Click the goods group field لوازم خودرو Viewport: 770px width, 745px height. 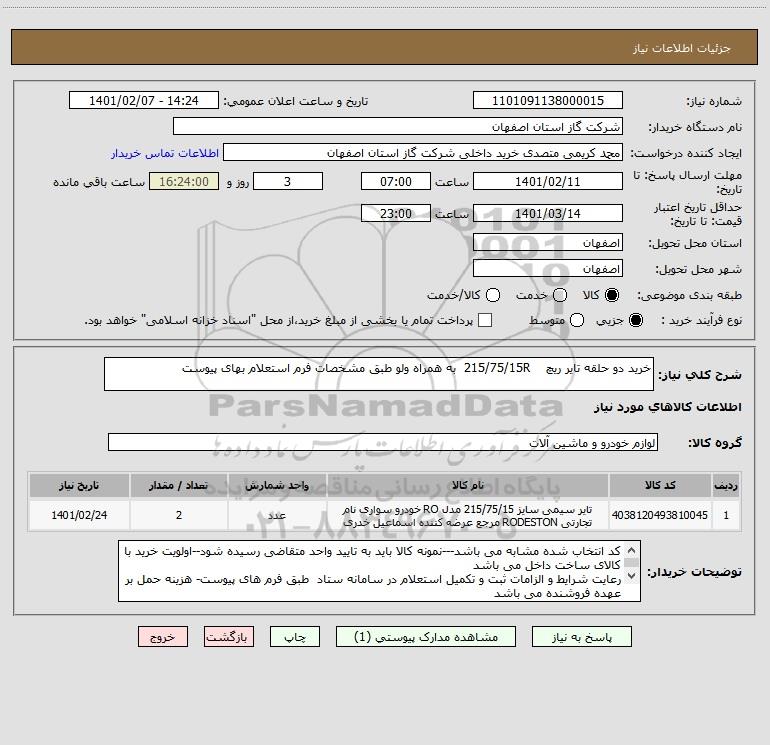coord(383,442)
